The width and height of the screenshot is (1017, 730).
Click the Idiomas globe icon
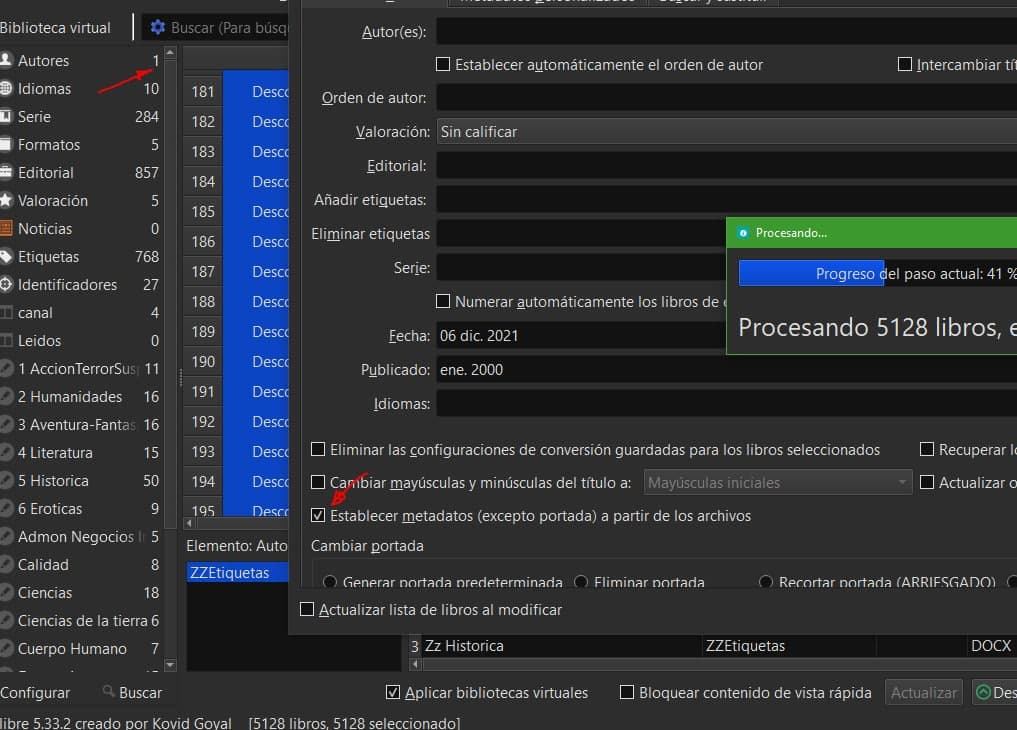[x=6, y=88]
